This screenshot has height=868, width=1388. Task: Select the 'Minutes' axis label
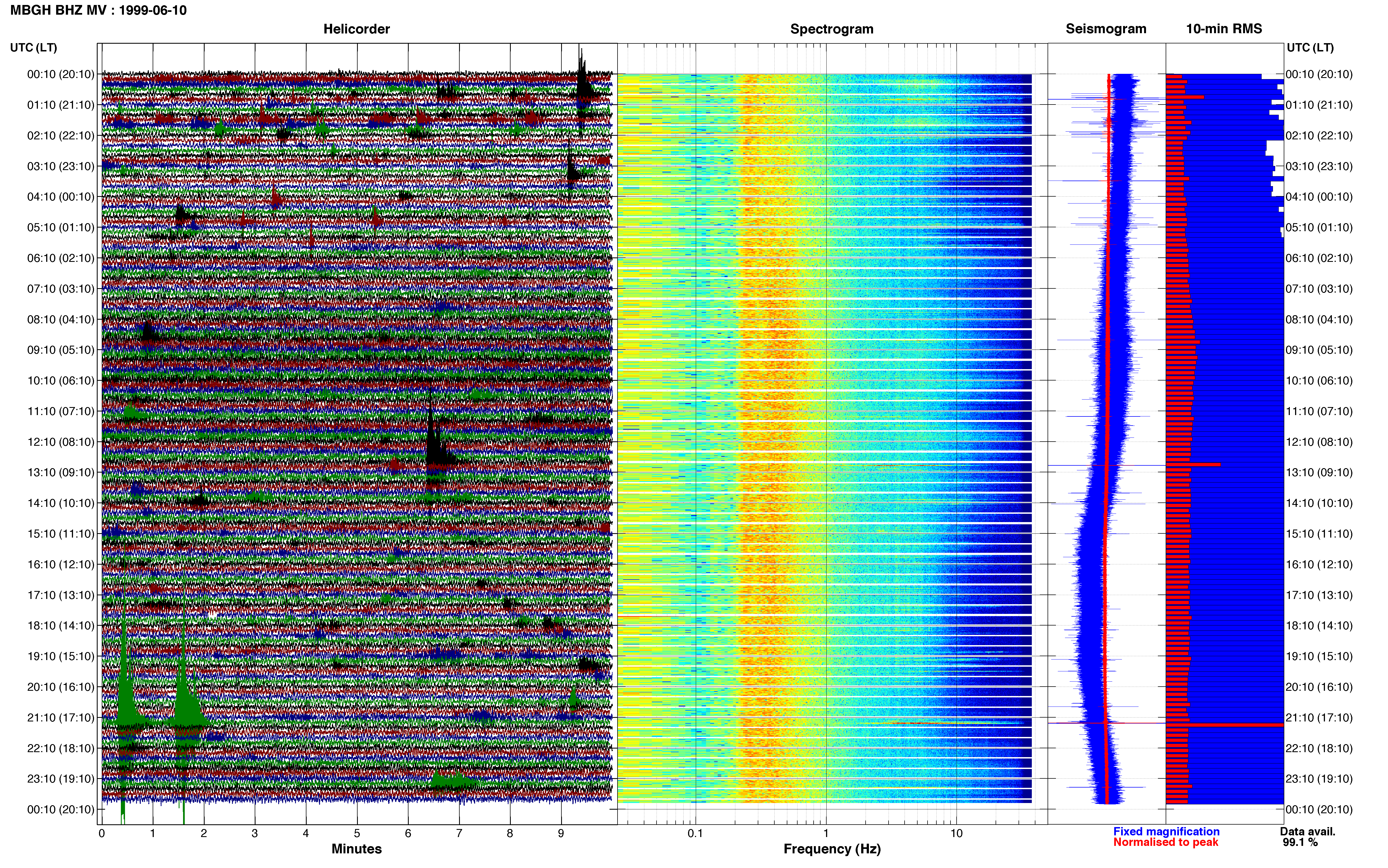(x=356, y=849)
